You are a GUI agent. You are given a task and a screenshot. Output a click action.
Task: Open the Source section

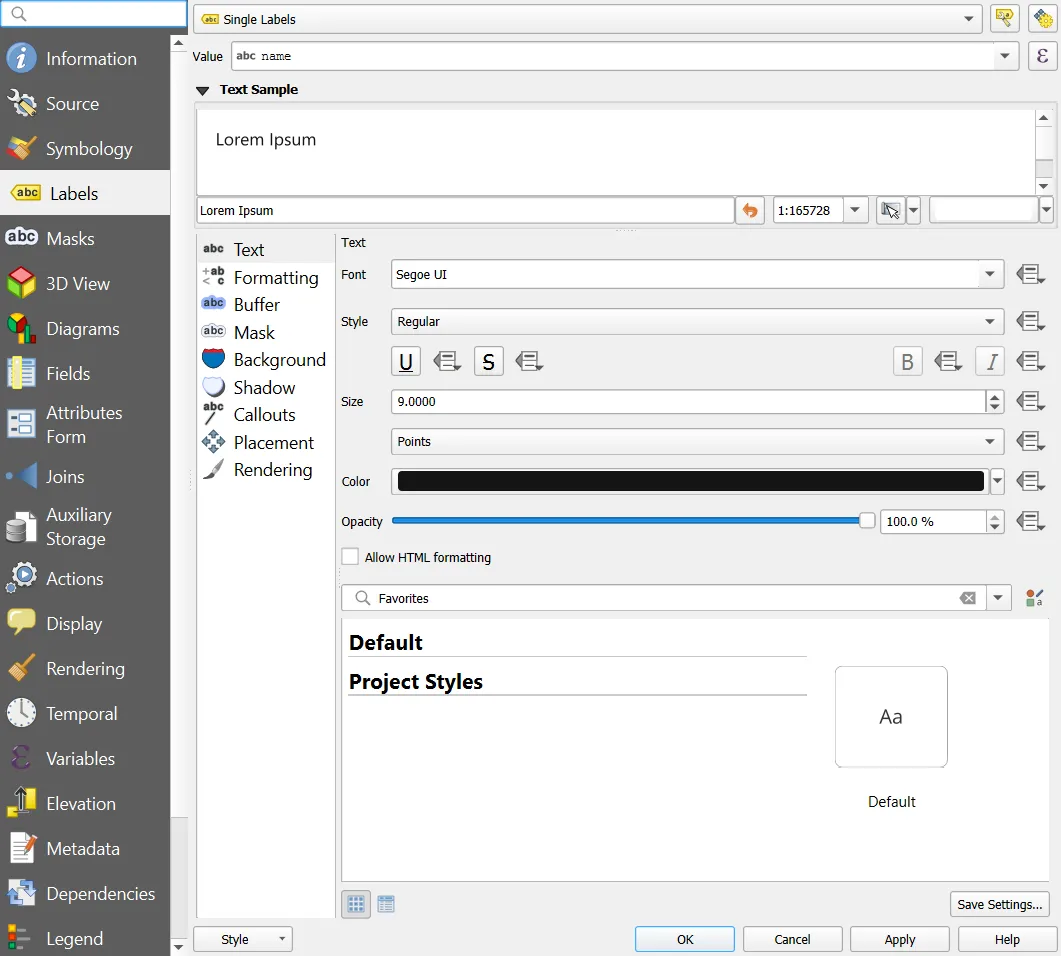[85, 104]
